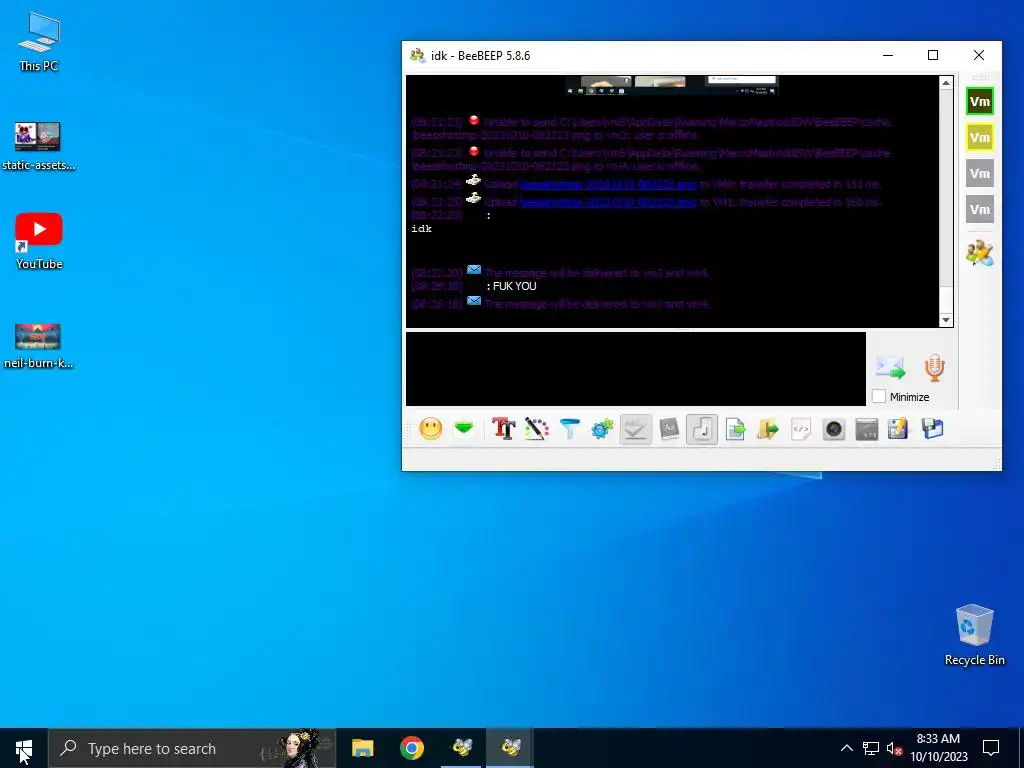Open Windows Start menu
The image size is (1024, 768).
24,748
